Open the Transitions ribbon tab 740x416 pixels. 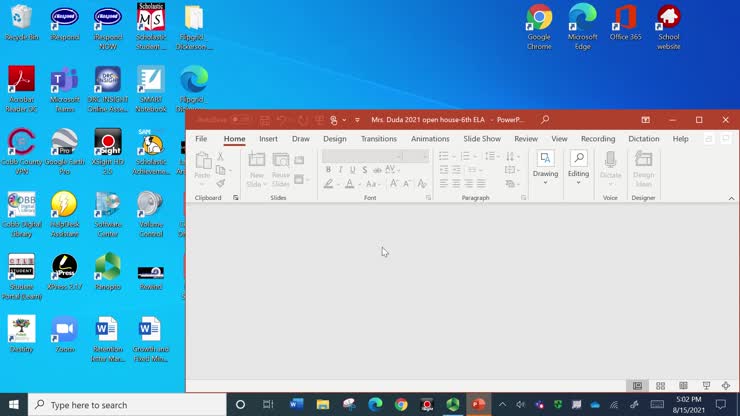378,139
